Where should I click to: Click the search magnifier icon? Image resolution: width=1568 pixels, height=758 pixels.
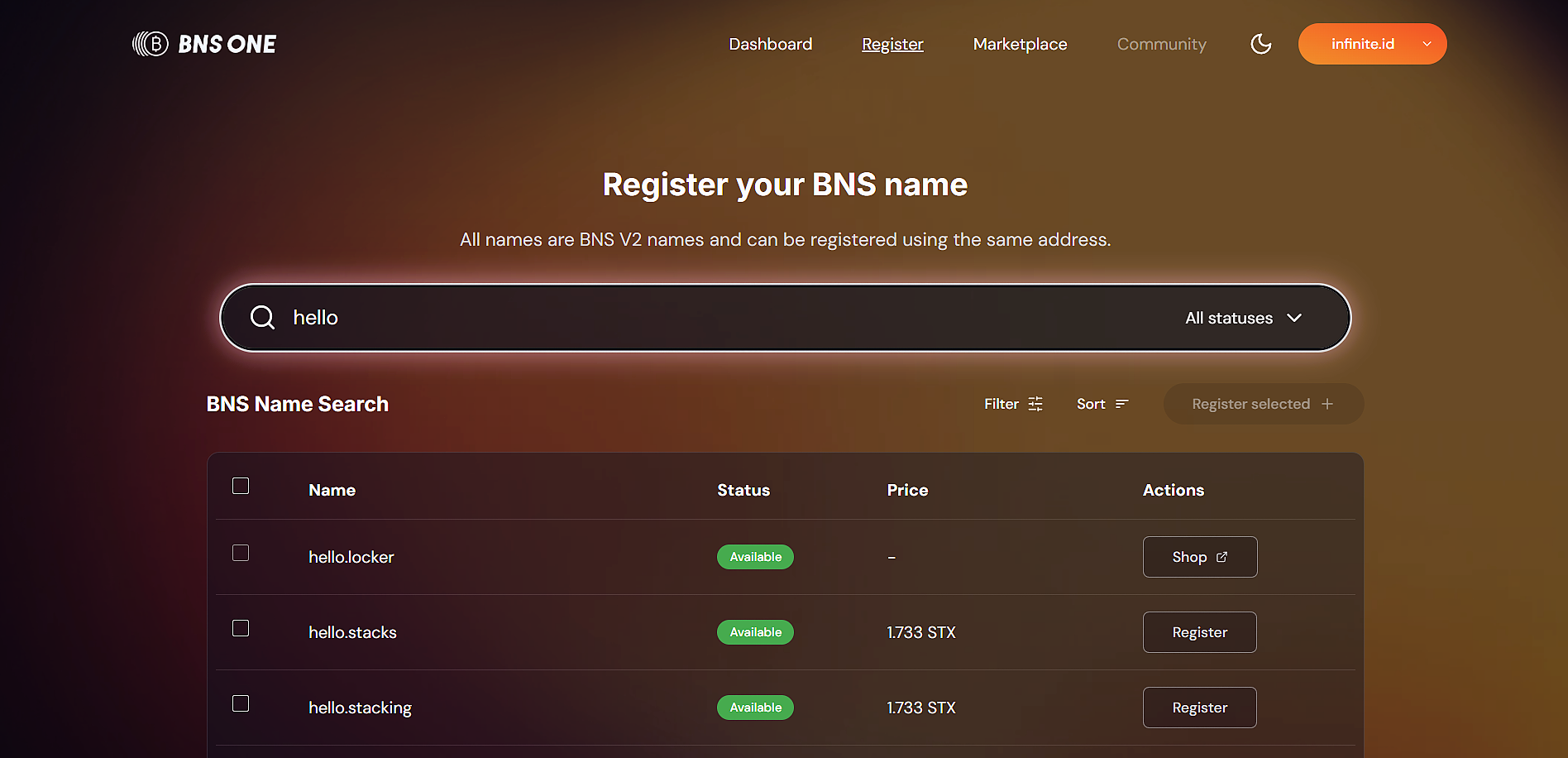pyautogui.click(x=262, y=318)
